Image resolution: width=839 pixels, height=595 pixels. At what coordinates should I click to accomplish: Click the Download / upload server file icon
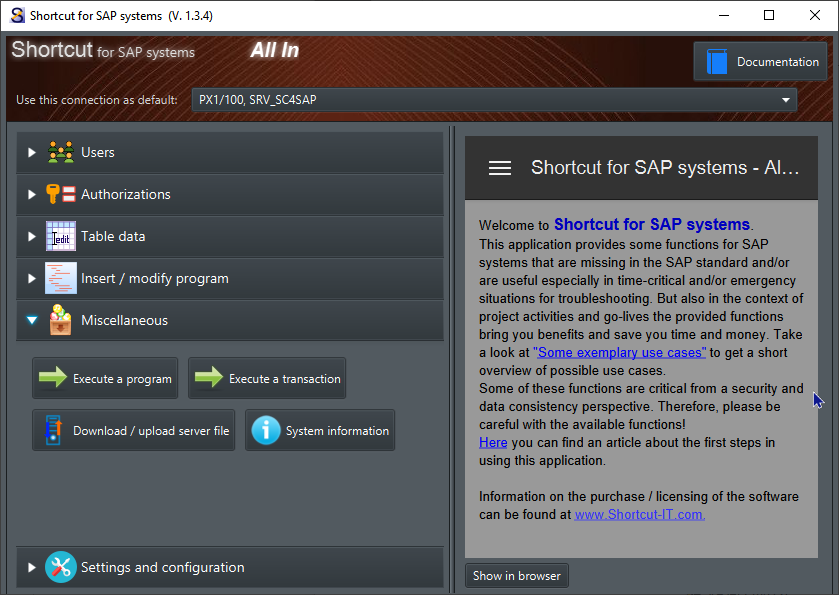[52, 431]
